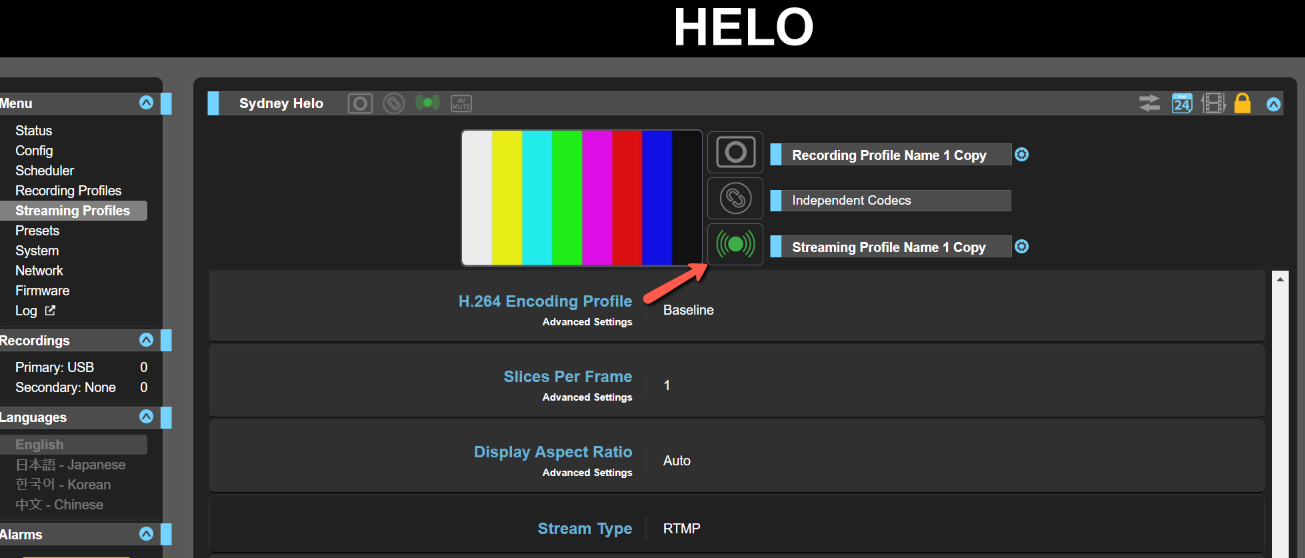Click the scrollbar up arrow of the settings list
Screen dimensions: 1305x558
pyautogui.click(x=1281, y=280)
